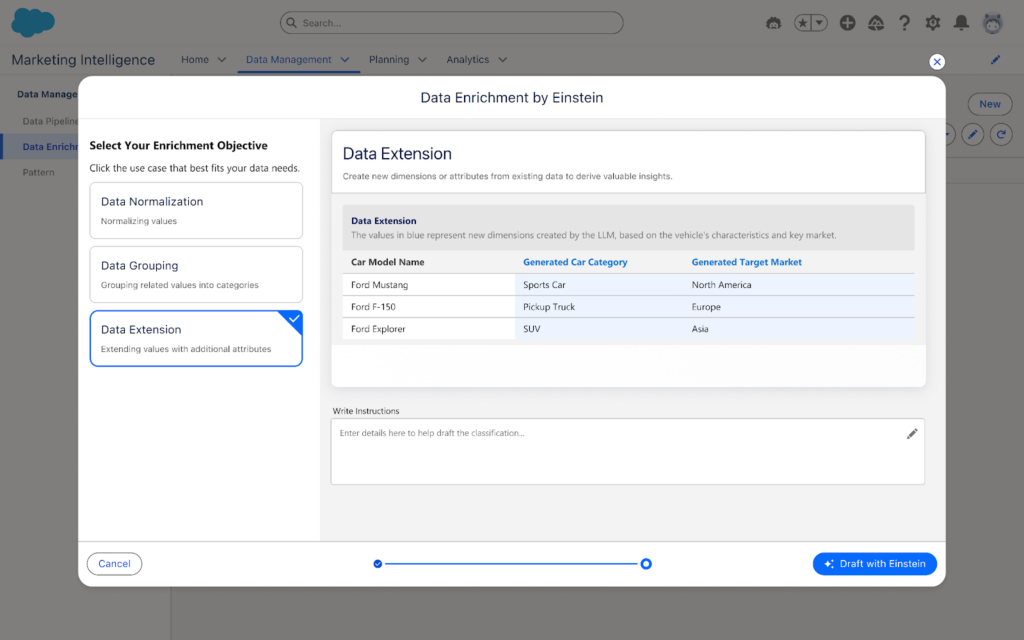Click the Help question mark icon
1024x640 pixels.
coord(904,22)
